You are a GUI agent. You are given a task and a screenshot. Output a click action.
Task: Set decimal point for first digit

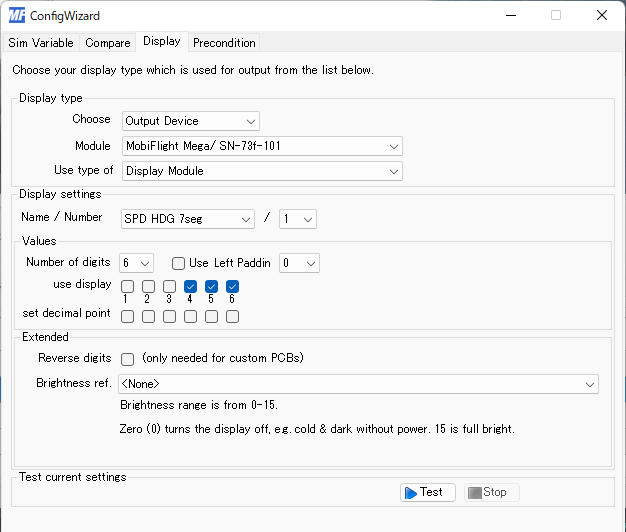127,316
